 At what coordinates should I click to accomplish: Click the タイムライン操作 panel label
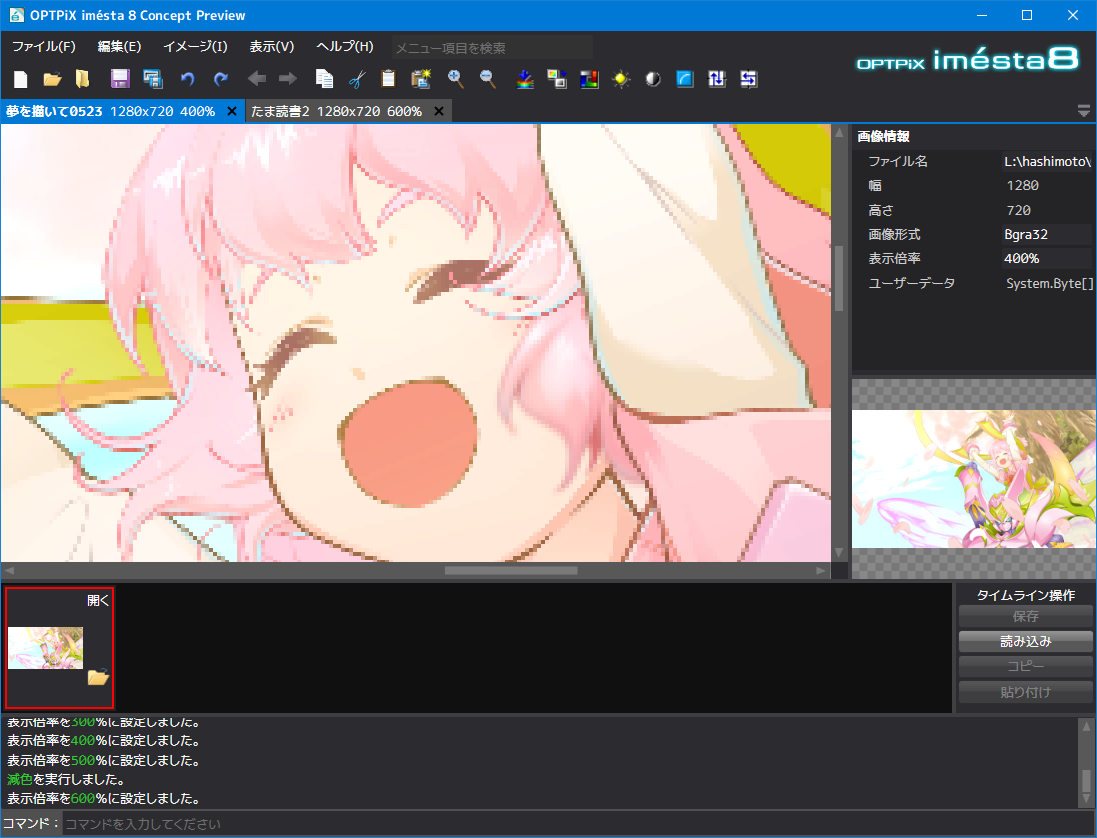pos(1026,595)
